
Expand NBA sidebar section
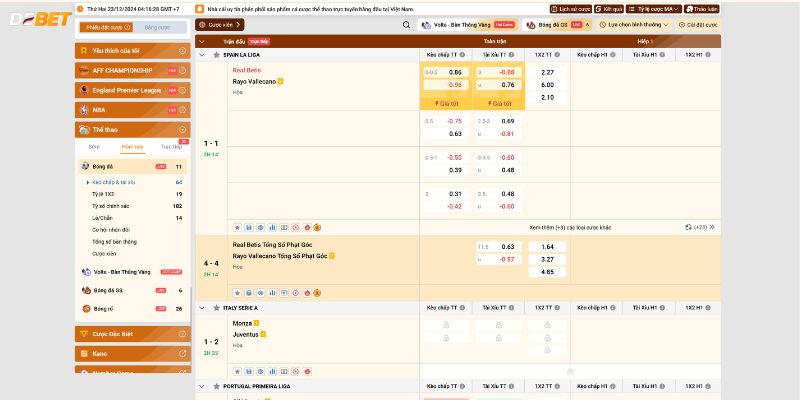point(133,110)
